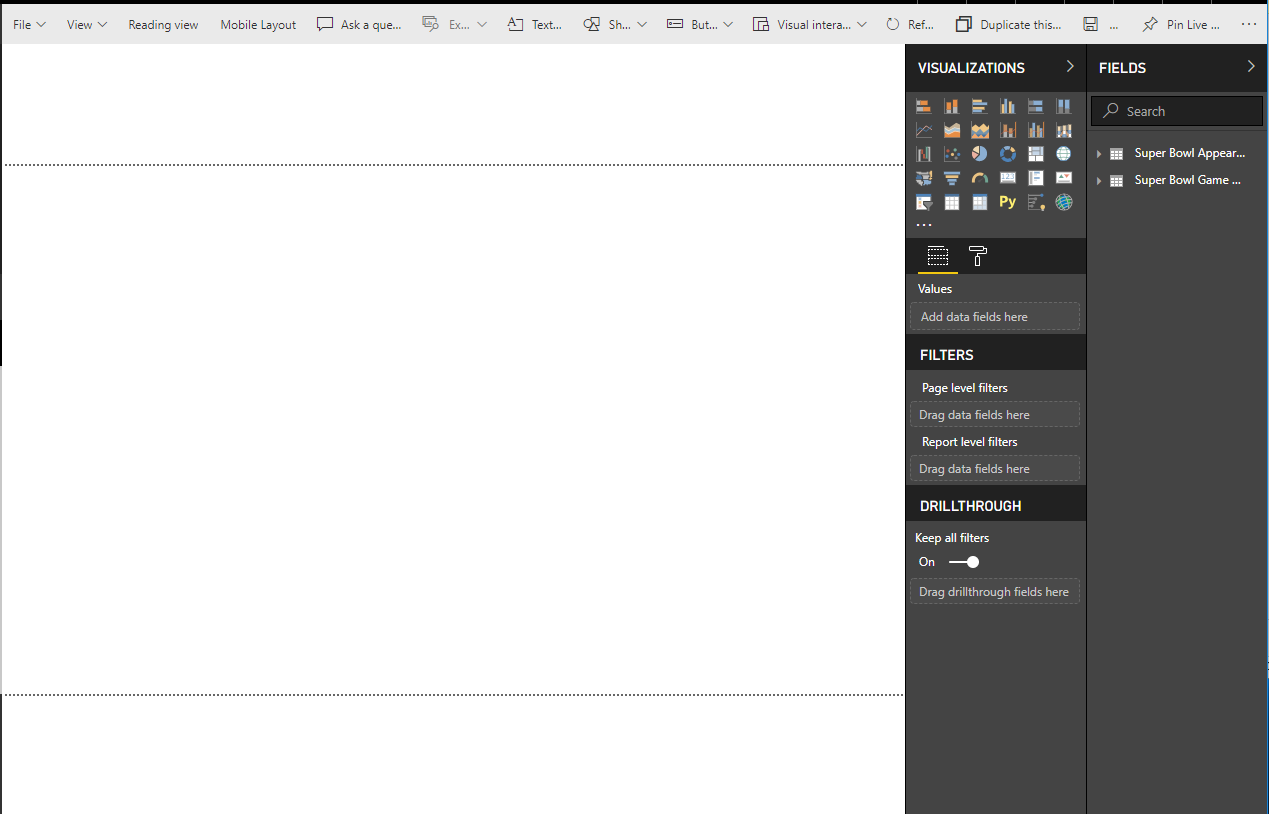The image size is (1269, 814).
Task: Select line and stacked column chart visualization
Action: [1008, 130]
